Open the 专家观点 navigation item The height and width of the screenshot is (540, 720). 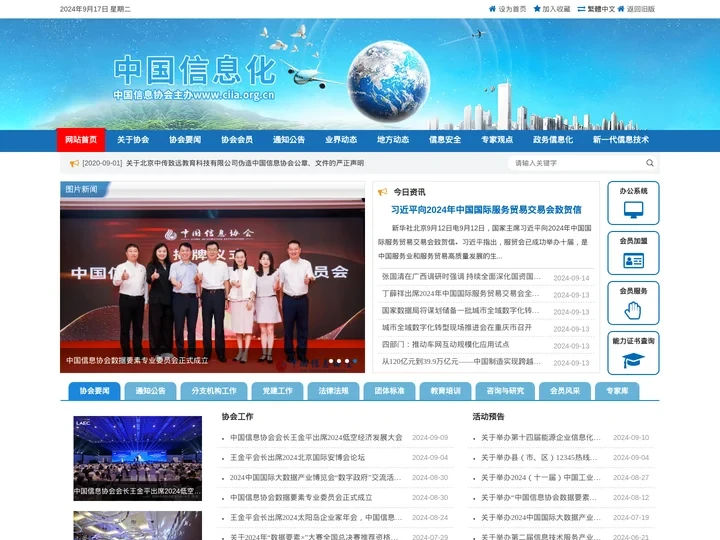pos(497,140)
